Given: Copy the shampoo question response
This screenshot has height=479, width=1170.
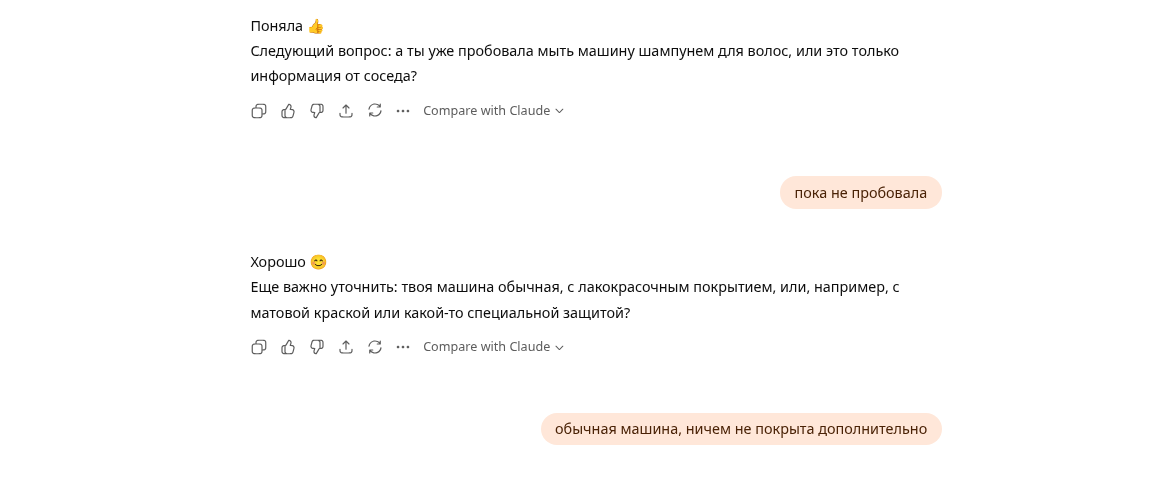Looking at the screenshot, I should pyautogui.click(x=259, y=111).
